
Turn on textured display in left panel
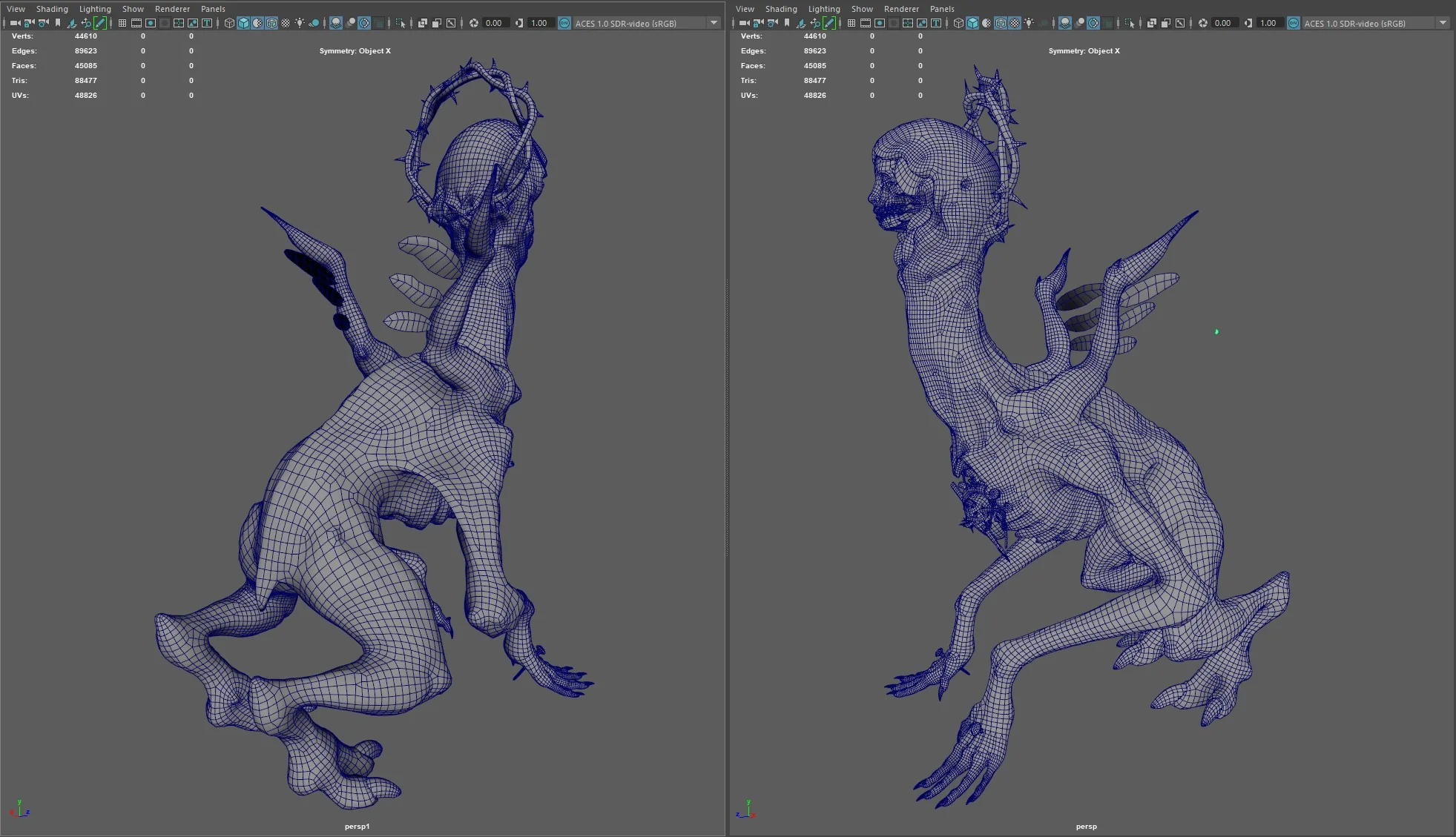[286, 23]
